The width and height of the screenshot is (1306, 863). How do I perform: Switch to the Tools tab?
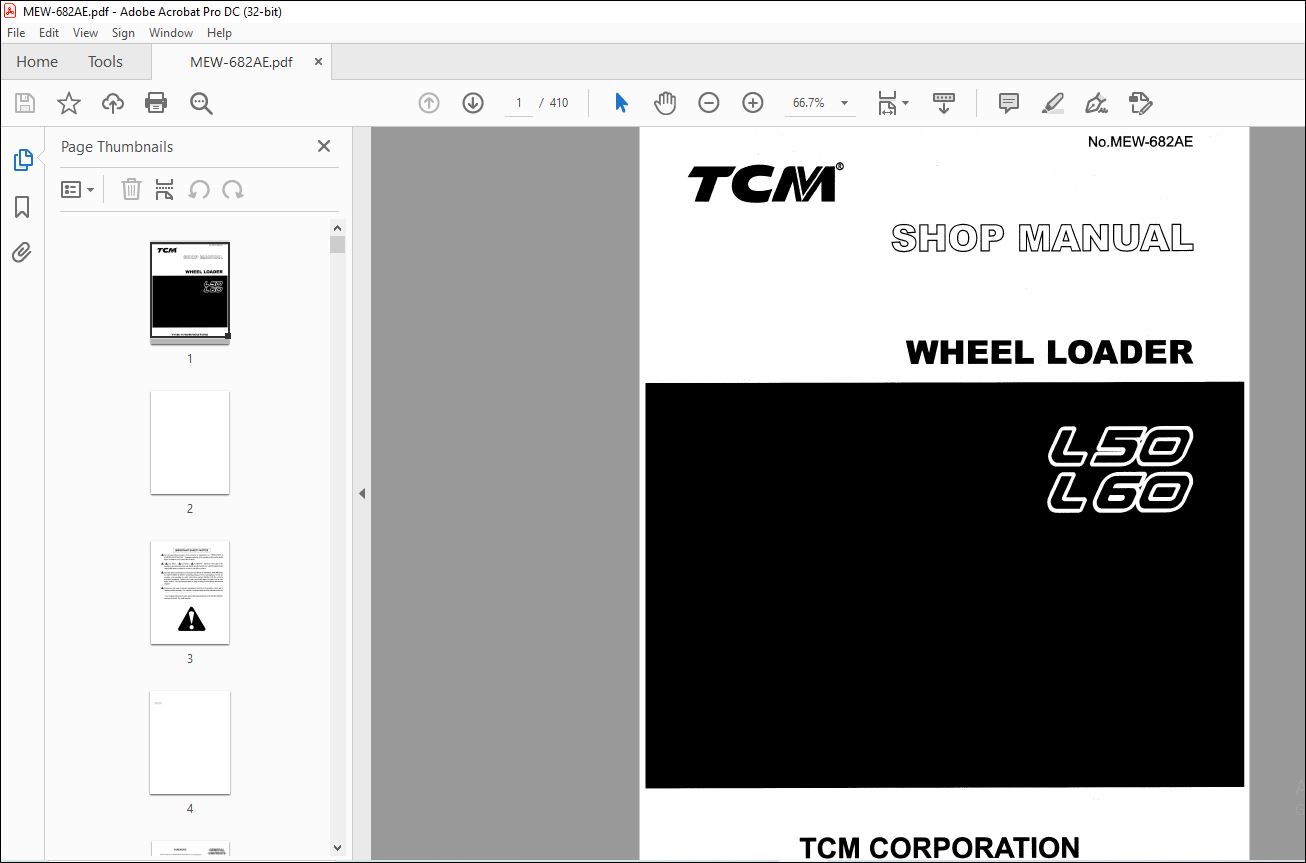coord(105,62)
